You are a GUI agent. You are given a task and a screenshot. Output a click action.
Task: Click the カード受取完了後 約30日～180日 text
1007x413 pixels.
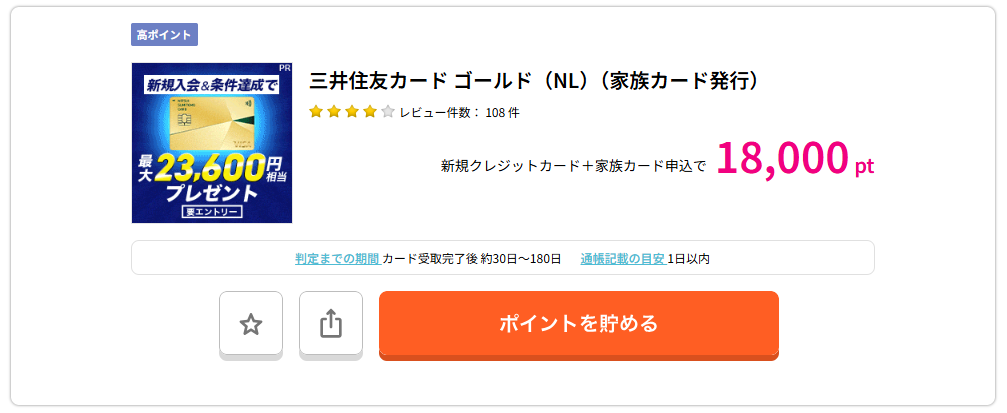point(472,258)
